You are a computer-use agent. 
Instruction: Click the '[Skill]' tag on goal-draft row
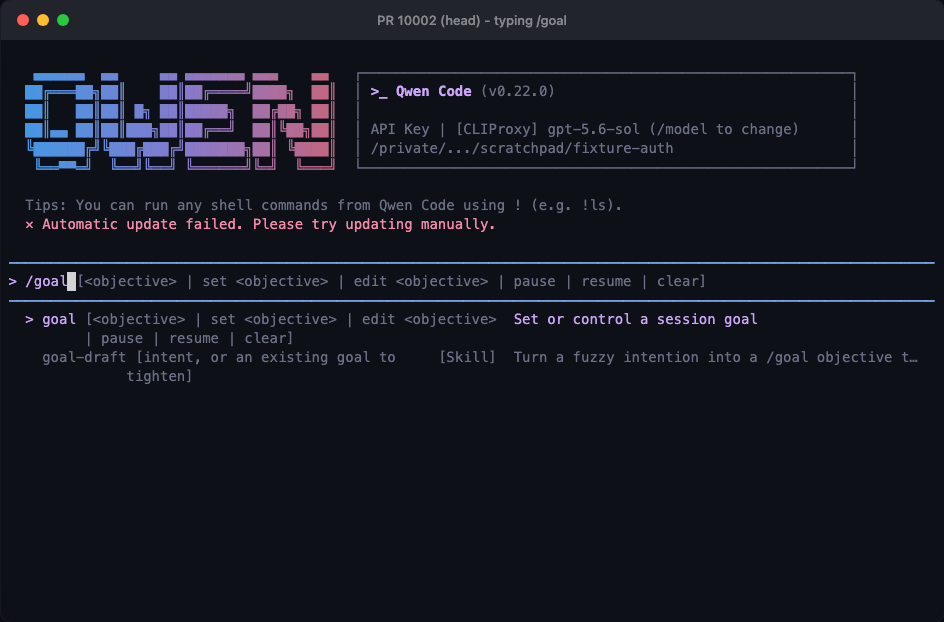pos(467,357)
